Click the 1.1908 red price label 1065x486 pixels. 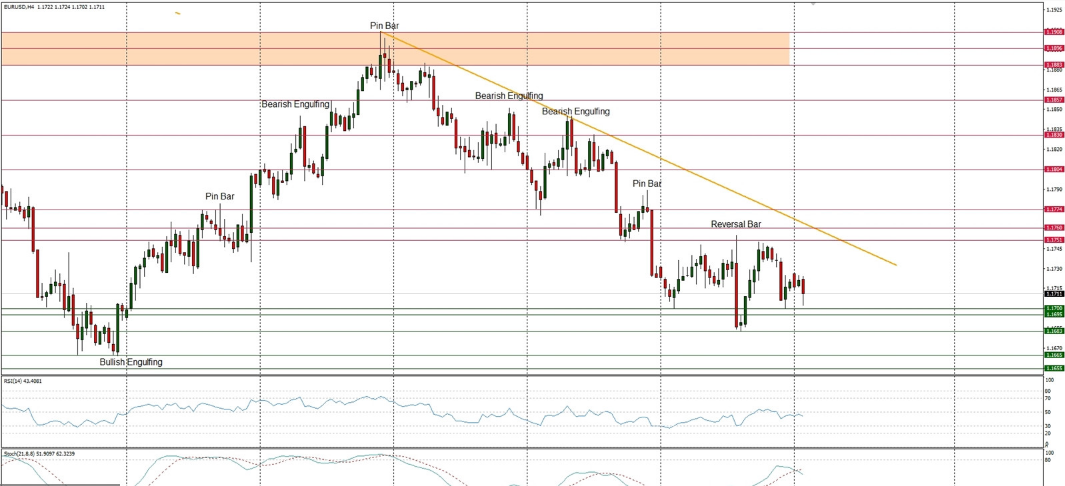[x=1053, y=32]
